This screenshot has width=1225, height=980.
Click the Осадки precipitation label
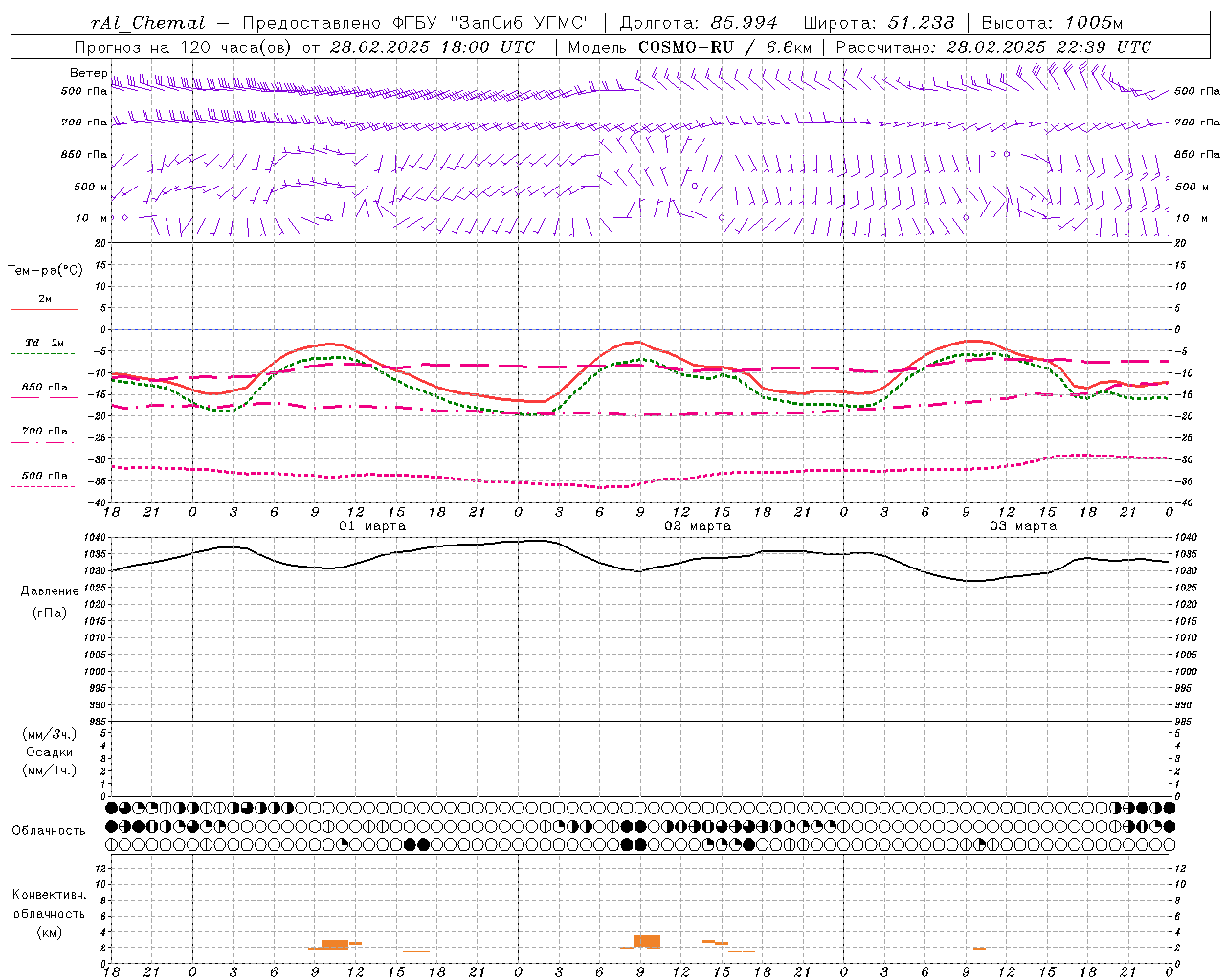point(50,752)
